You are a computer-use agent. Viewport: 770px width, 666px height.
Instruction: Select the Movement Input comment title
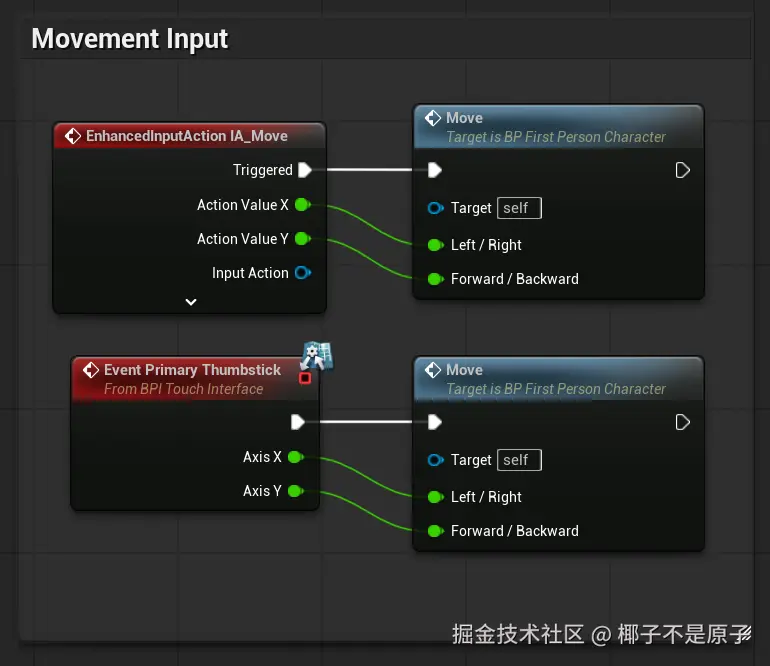pos(130,39)
